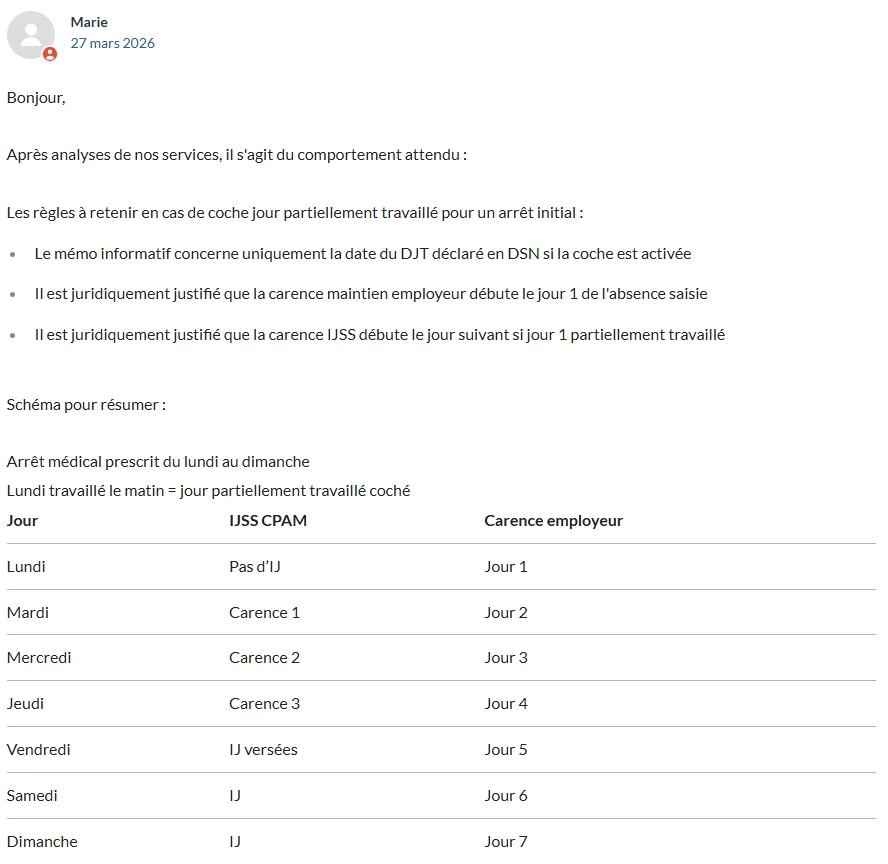Click the bullet about carence maintien employeur
This screenshot has width=888, height=864.
370,294
